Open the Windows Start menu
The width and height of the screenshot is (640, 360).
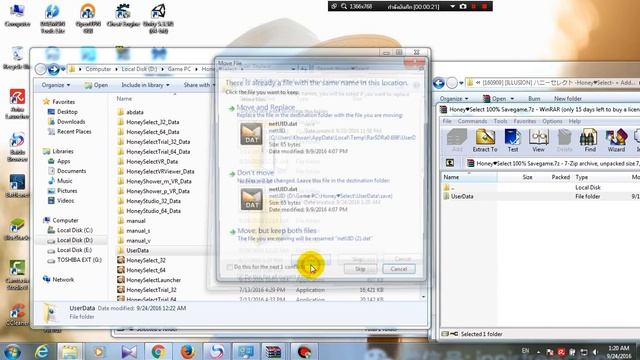click(12, 351)
